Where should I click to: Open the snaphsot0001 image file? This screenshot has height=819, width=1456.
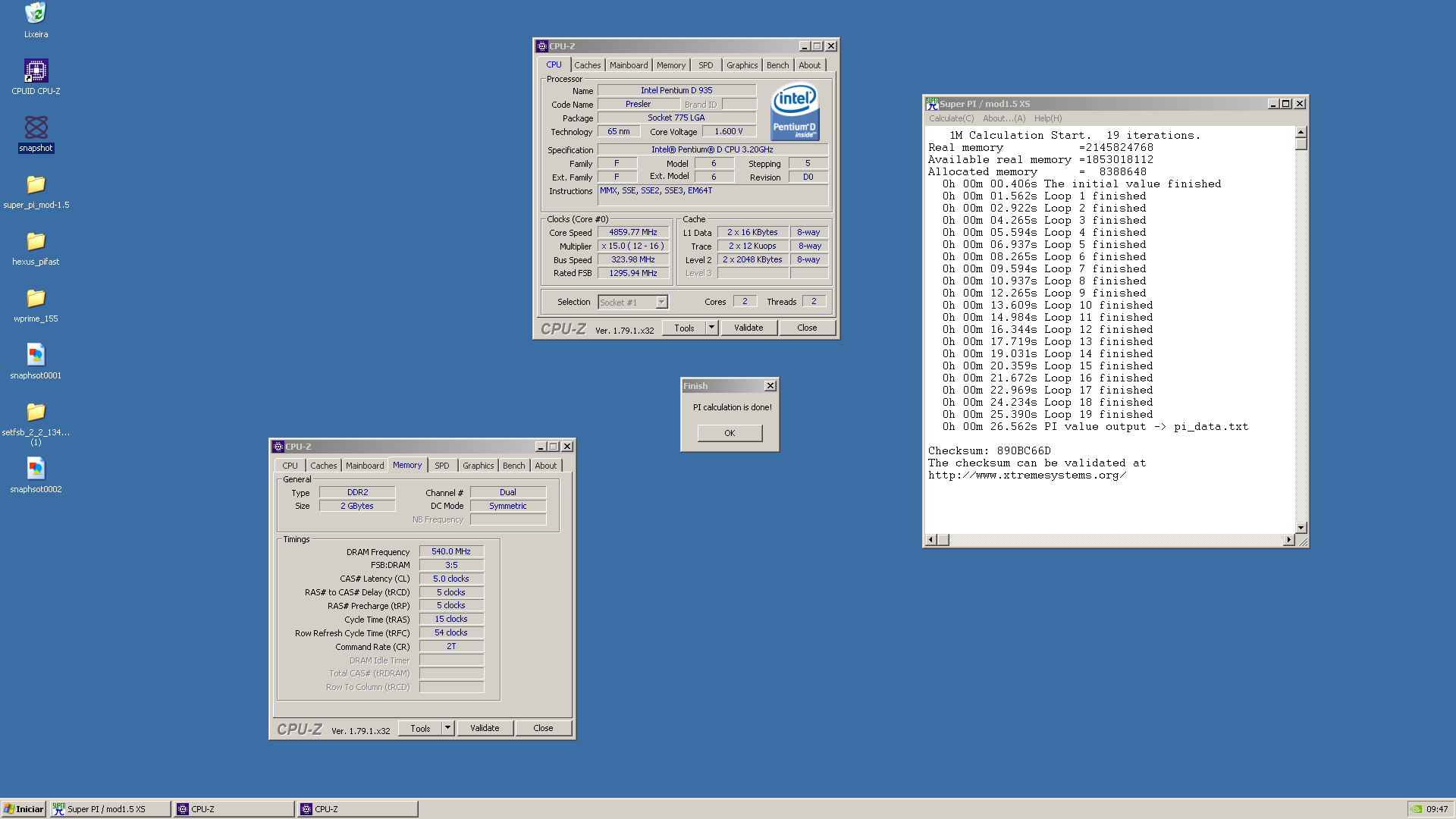coord(36,355)
